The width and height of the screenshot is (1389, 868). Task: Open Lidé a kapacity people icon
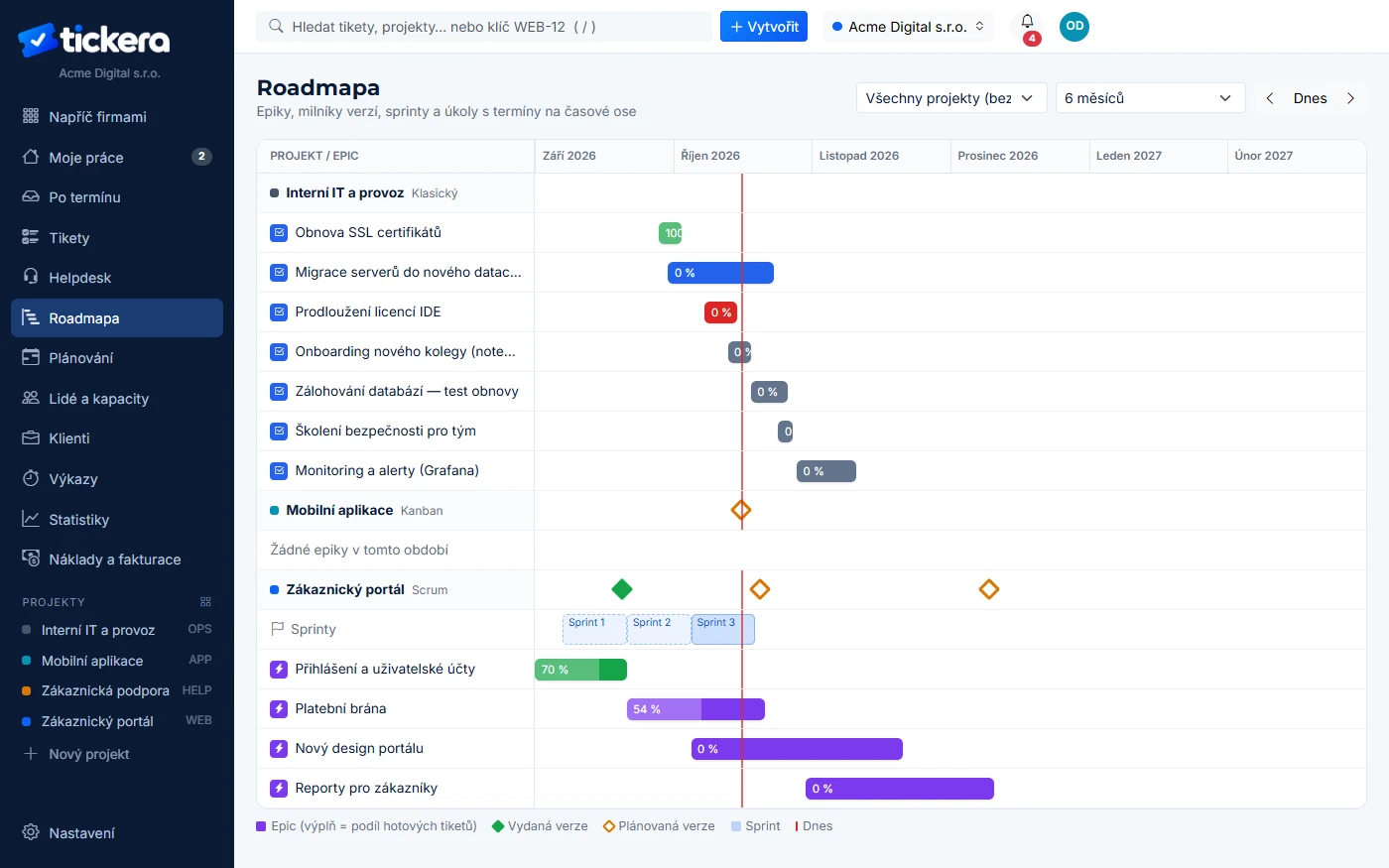(31, 398)
